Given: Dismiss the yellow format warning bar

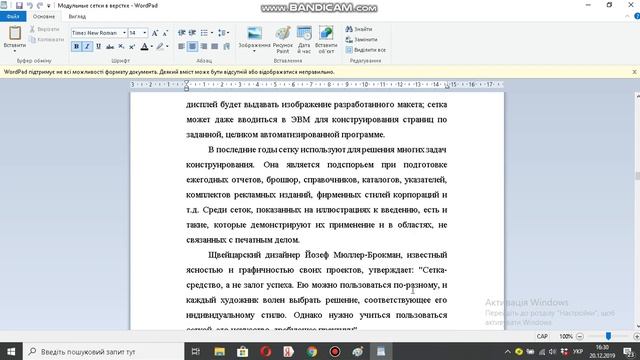Looking at the screenshot, I should (634, 72).
